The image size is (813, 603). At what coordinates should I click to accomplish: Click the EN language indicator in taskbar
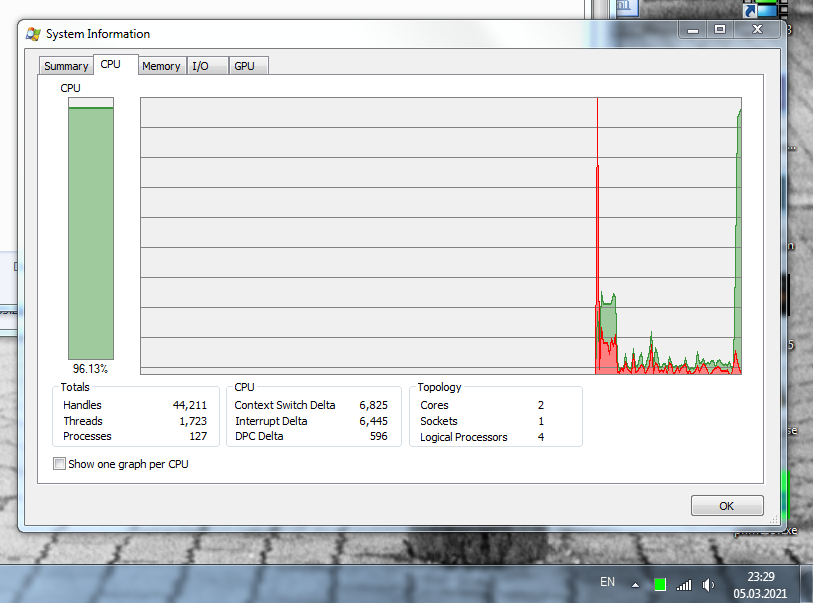point(607,582)
